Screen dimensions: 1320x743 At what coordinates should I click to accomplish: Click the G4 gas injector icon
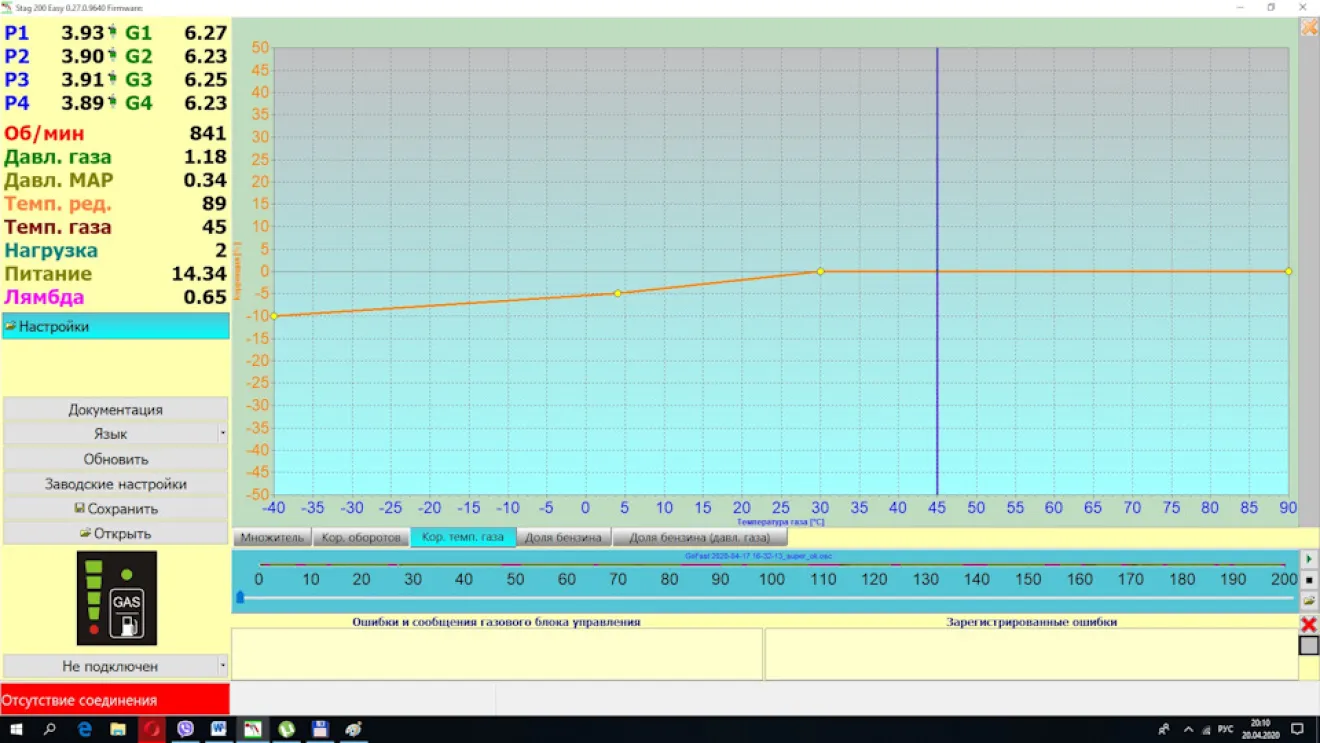[113, 102]
